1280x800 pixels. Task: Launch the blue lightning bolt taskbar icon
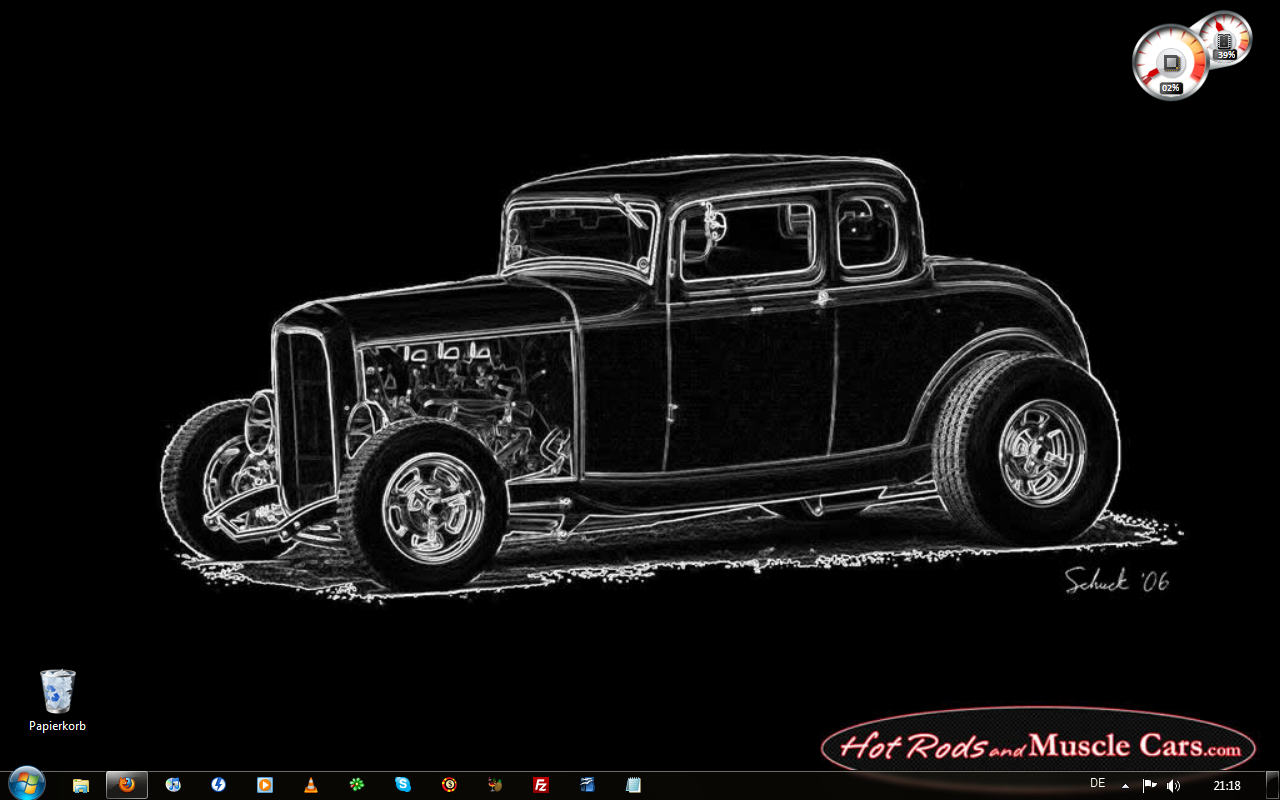219,785
